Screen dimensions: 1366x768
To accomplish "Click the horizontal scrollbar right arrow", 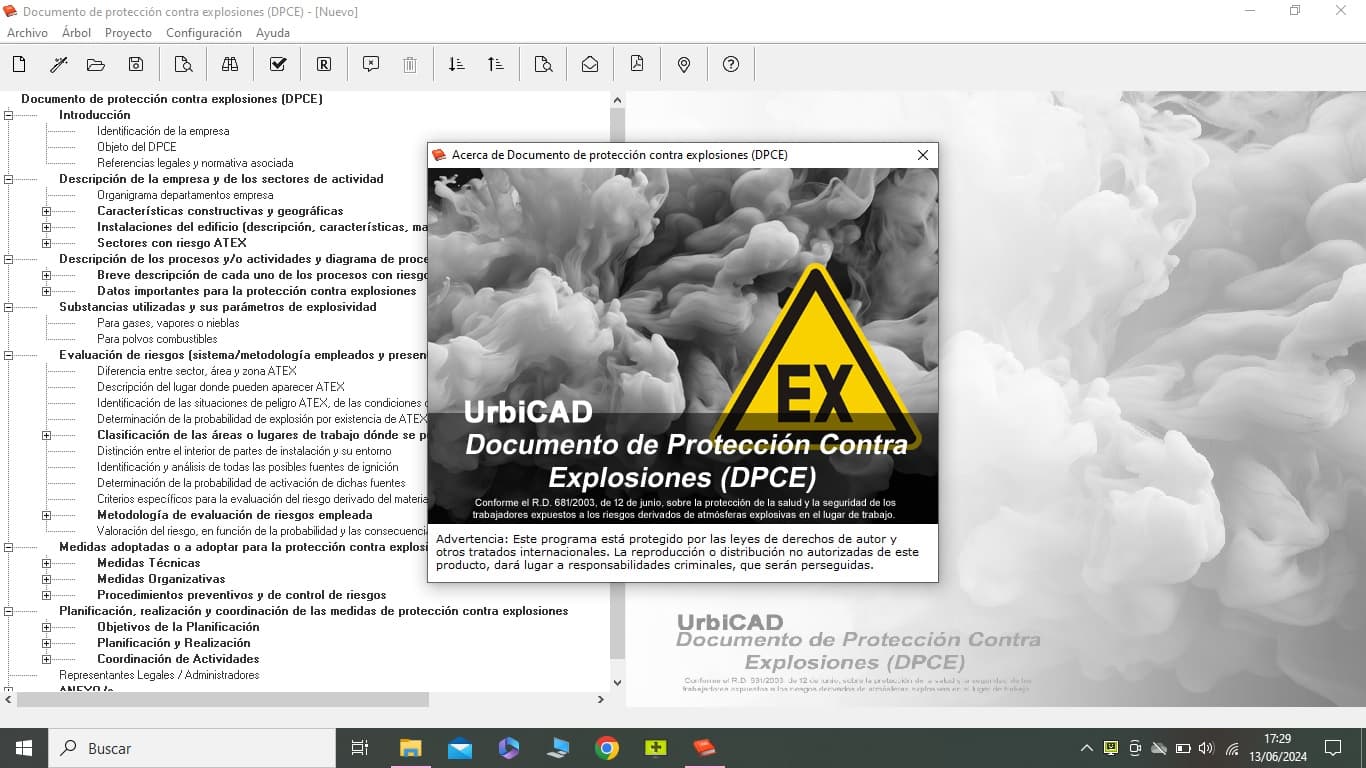I will tap(601, 700).
